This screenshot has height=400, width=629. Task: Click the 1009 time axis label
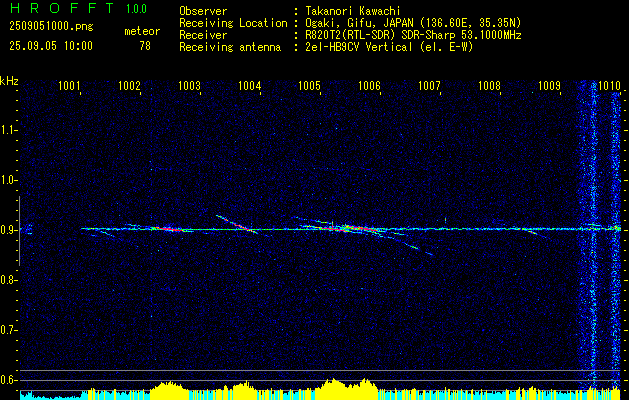[550, 85]
